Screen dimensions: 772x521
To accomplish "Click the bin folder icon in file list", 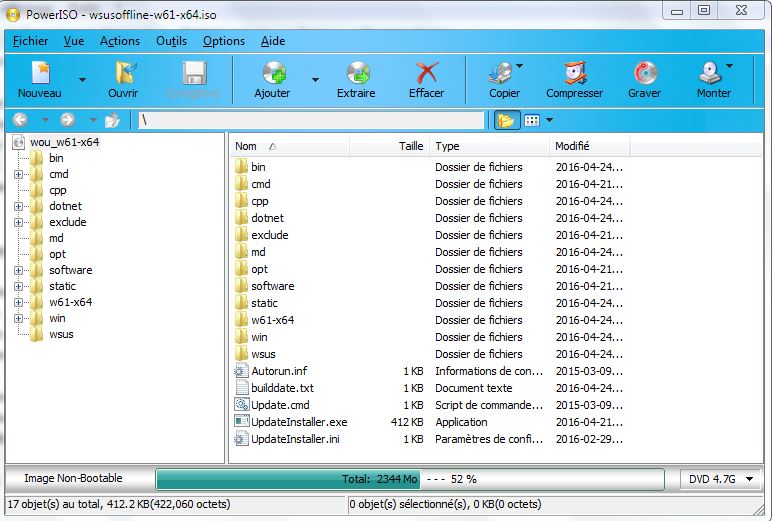I will coord(241,167).
